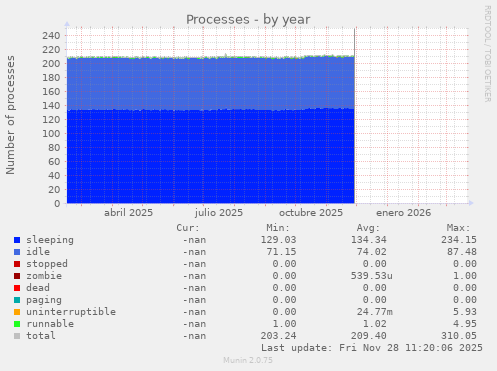Click the 'abril 2025' axis label

(x=128, y=213)
